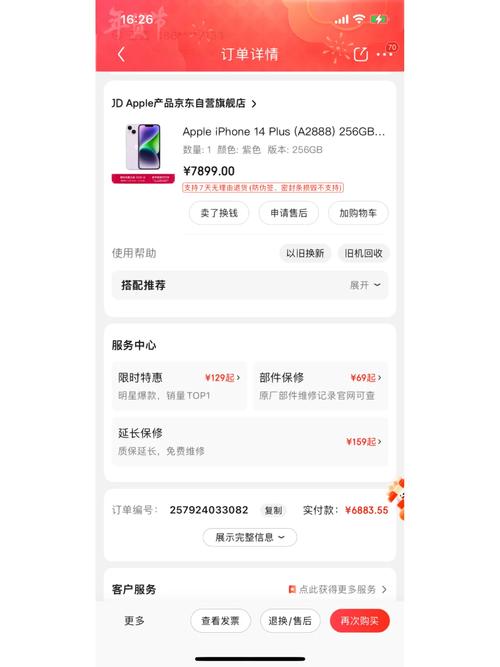Open the share icon in the header
This screenshot has height=667, width=500.
(x=360, y=54)
